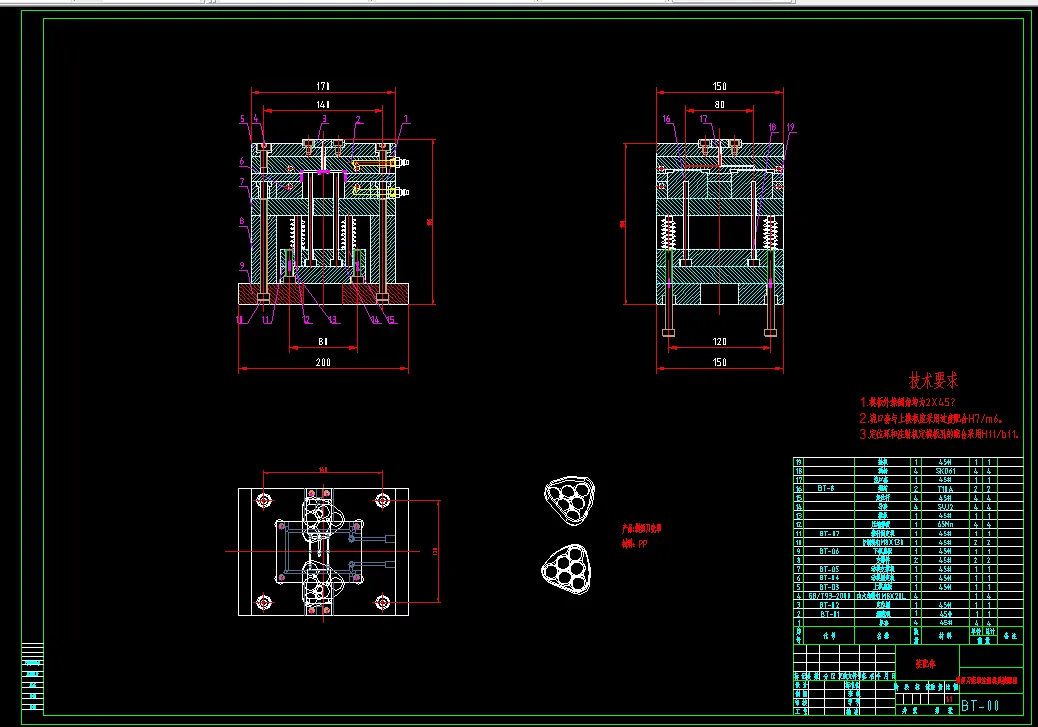Click the red PP material note
Image resolution: width=1038 pixels, height=727 pixels.
pos(634,544)
